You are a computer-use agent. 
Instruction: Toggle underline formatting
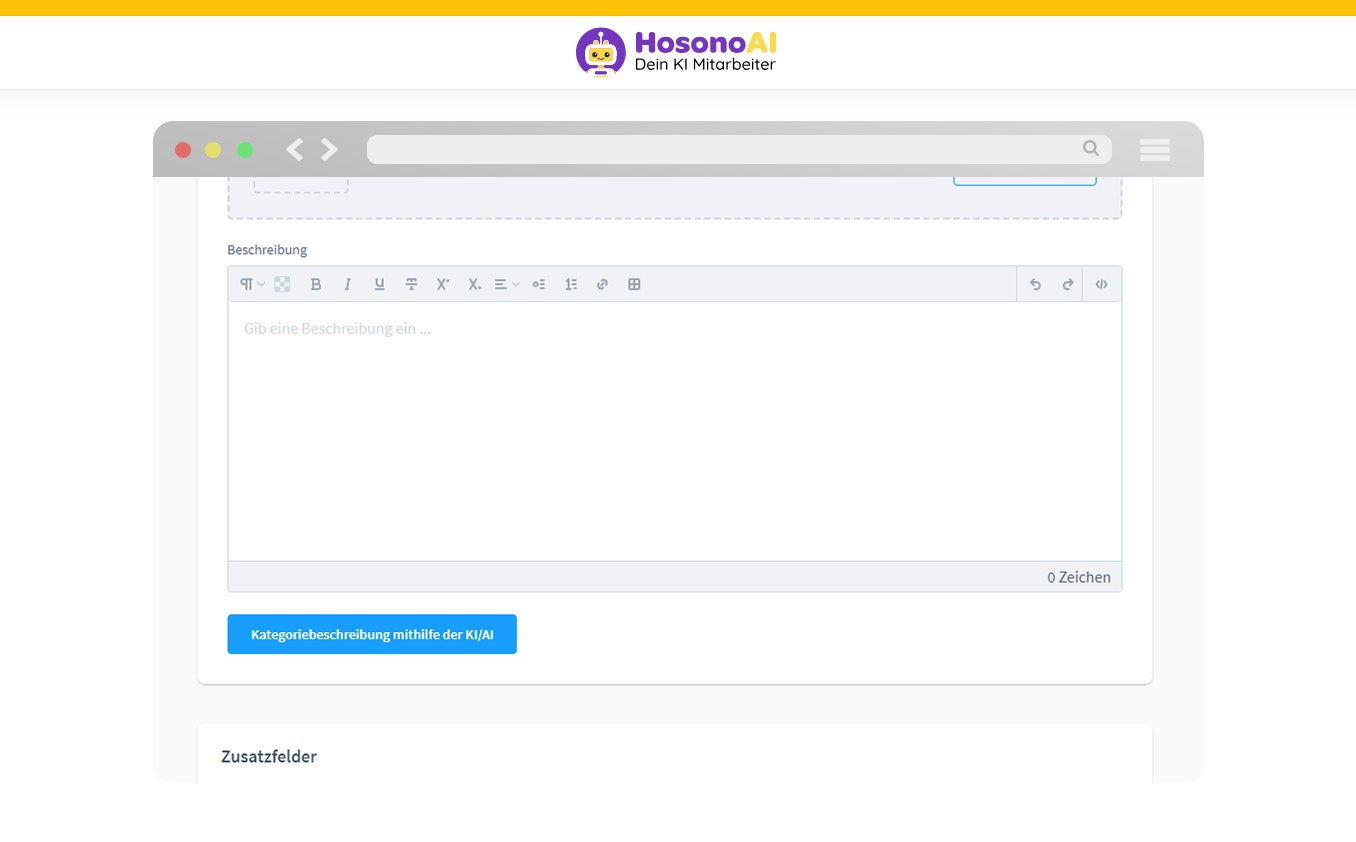380,284
